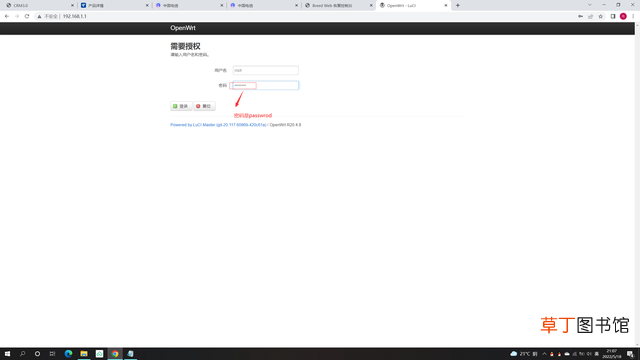The image size is (640, 360).
Task: Open the Chrome profile avatar
Action: coord(623,16)
